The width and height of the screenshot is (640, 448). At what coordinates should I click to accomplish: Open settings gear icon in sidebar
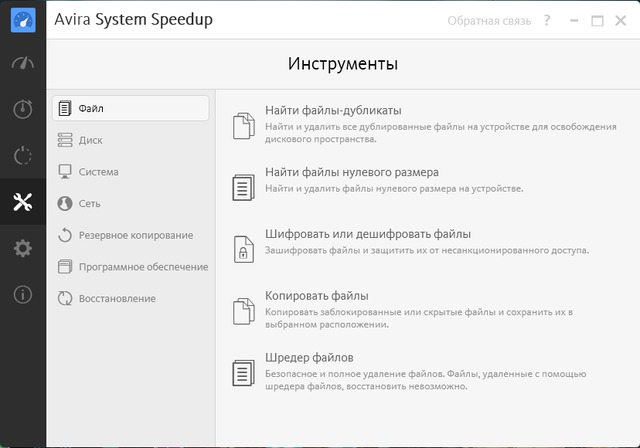pos(22,248)
